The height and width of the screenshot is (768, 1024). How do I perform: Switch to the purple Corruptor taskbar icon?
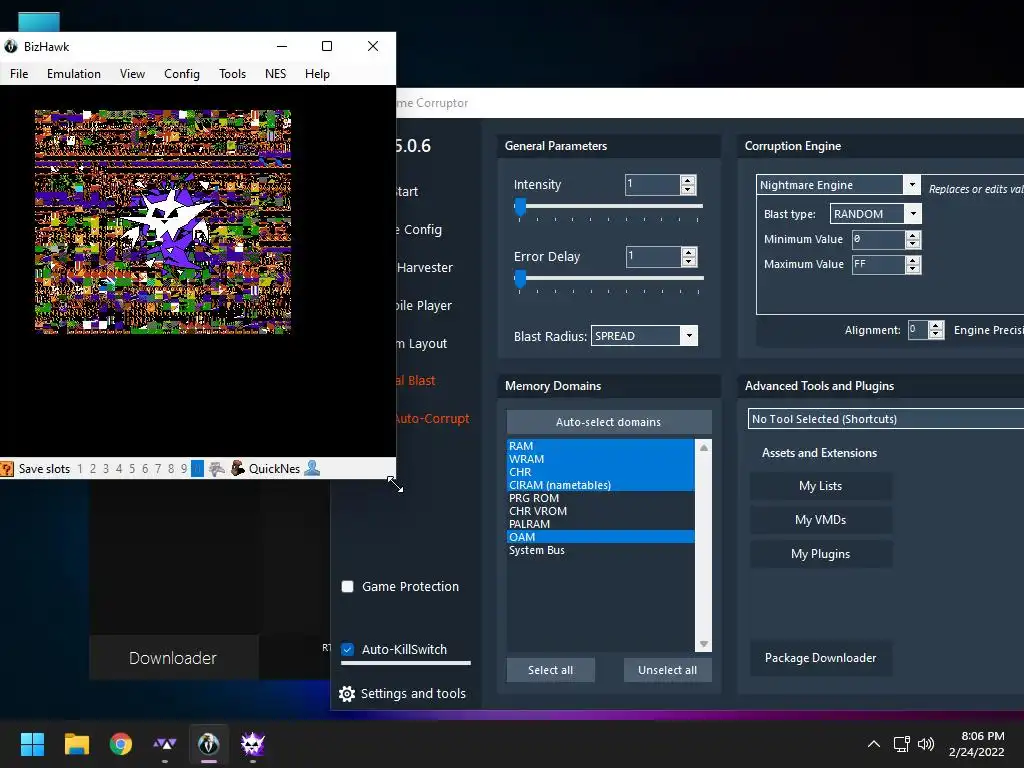pyautogui.click(x=253, y=744)
